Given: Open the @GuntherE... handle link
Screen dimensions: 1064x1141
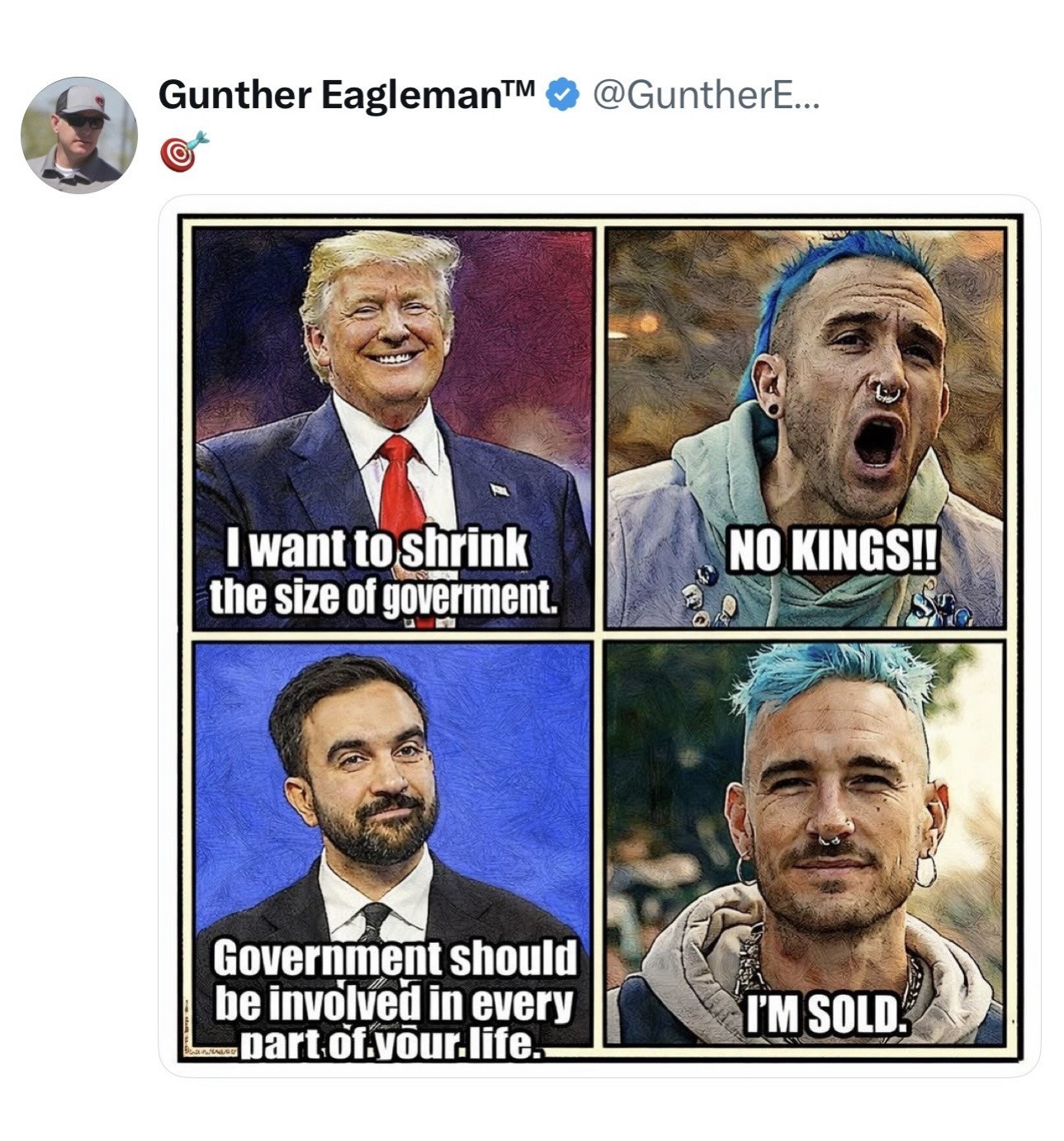Looking at the screenshot, I should click(707, 95).
